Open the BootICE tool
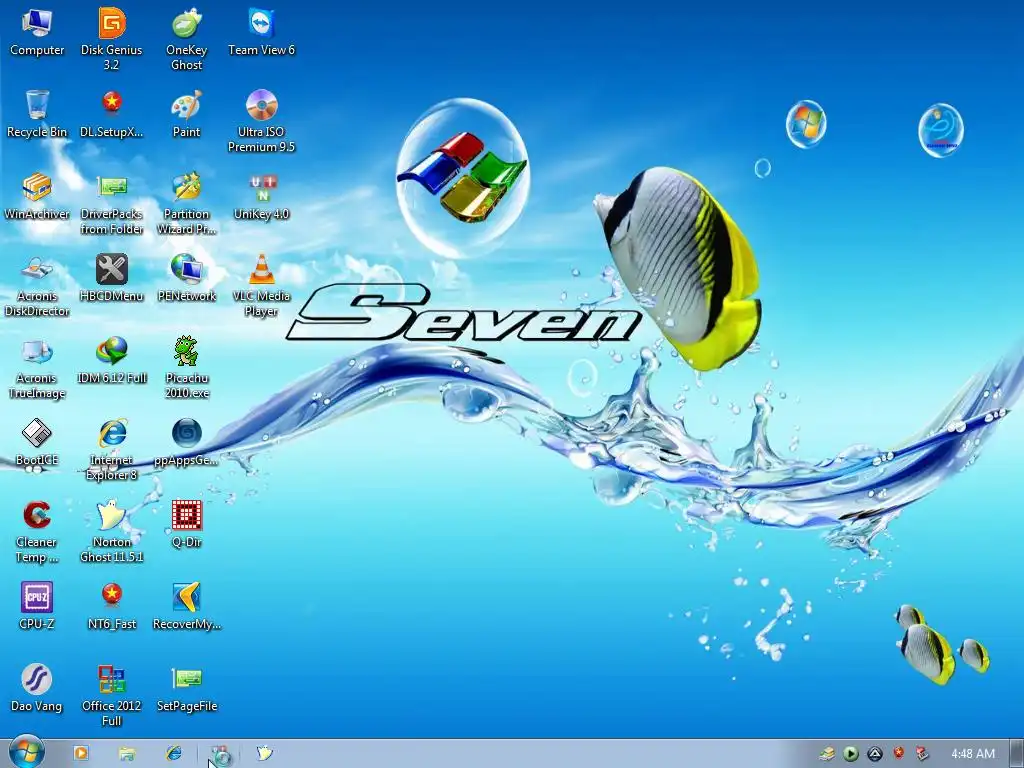This screenshot has height=768, width=1024. tap(37, 443)
